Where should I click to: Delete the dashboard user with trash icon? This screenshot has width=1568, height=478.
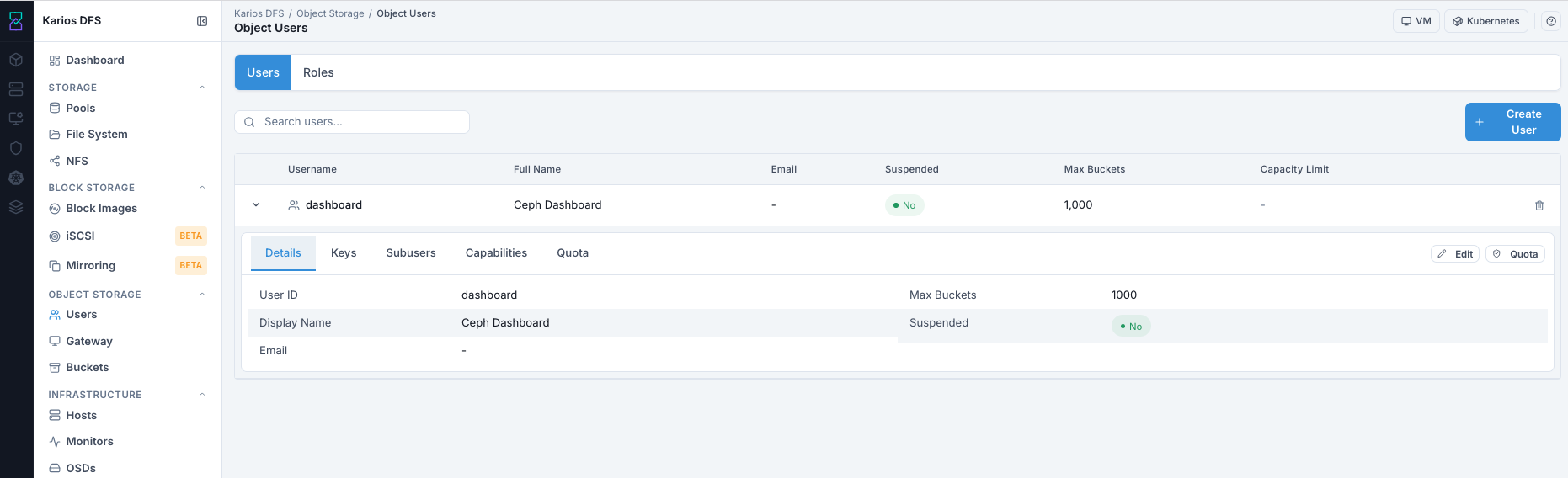point(1539,205)
